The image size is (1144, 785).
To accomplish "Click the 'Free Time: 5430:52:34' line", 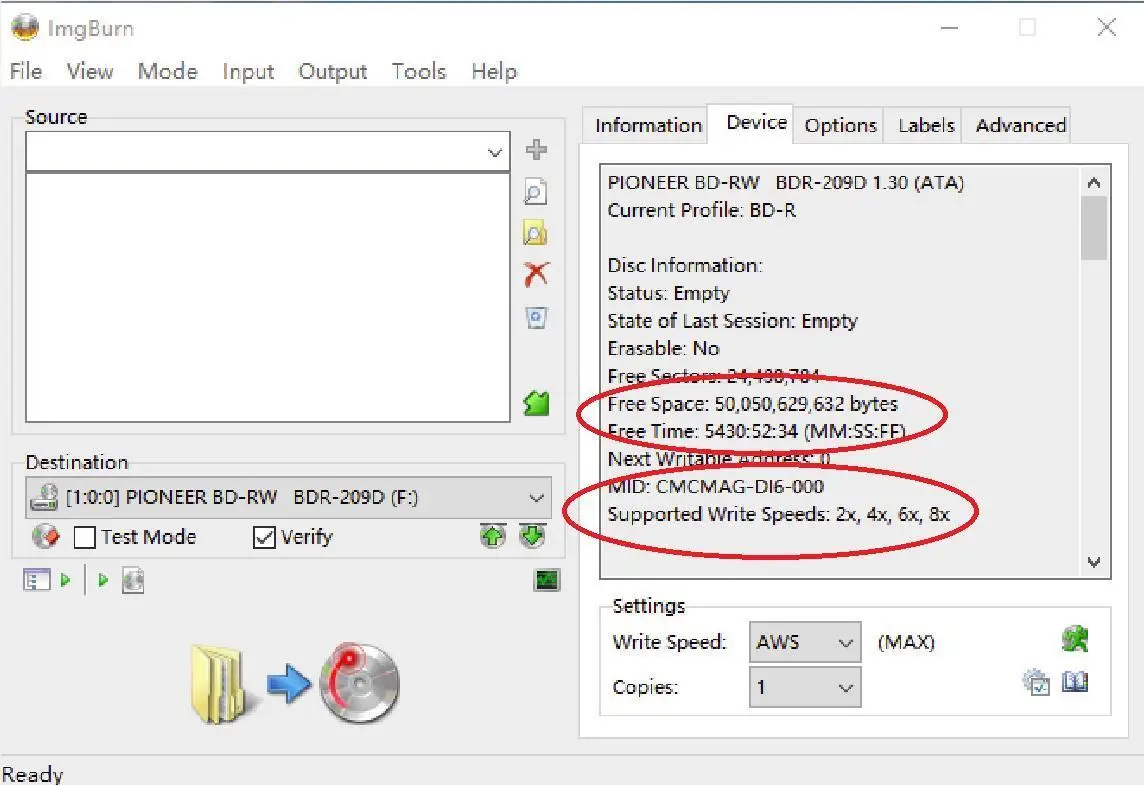I will [757, 432].
